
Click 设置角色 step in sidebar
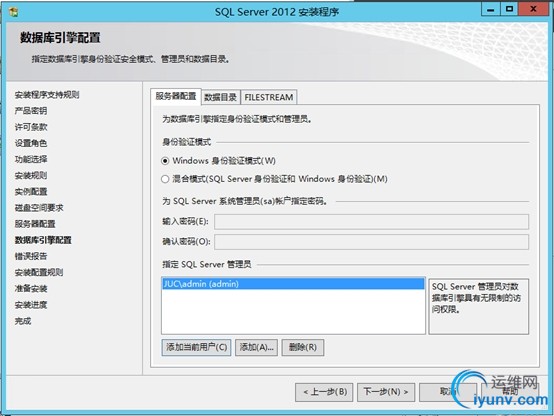(x=31, y=143)
